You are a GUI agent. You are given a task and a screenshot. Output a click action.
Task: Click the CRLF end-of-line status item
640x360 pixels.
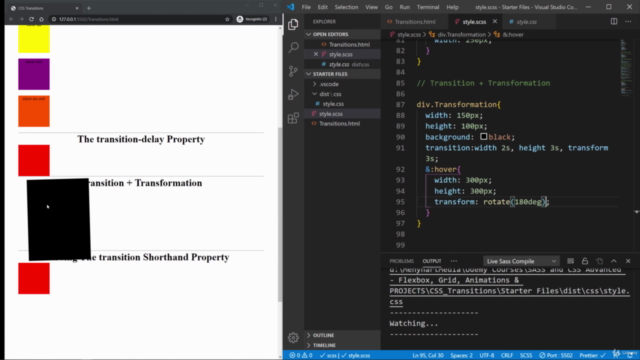point(507,356)
